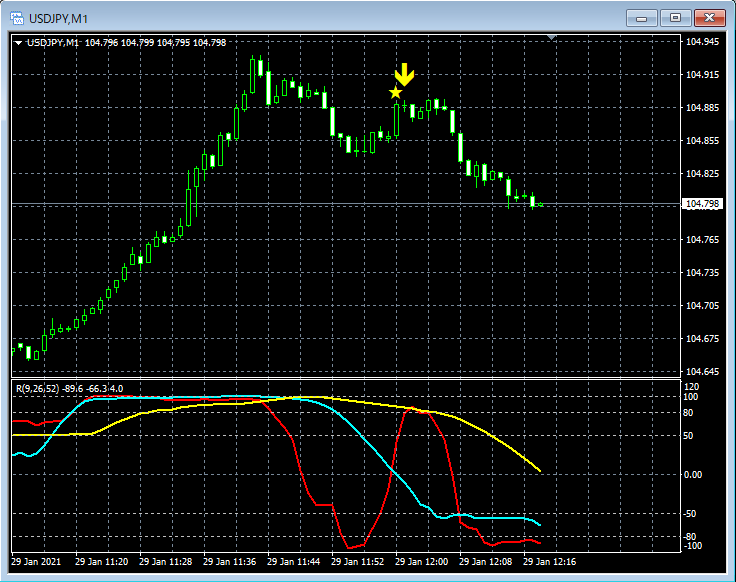Screen dimensions: 736x582
Task: Maximize the chart window
Action: pyautogui.click(x=675, y=18)
